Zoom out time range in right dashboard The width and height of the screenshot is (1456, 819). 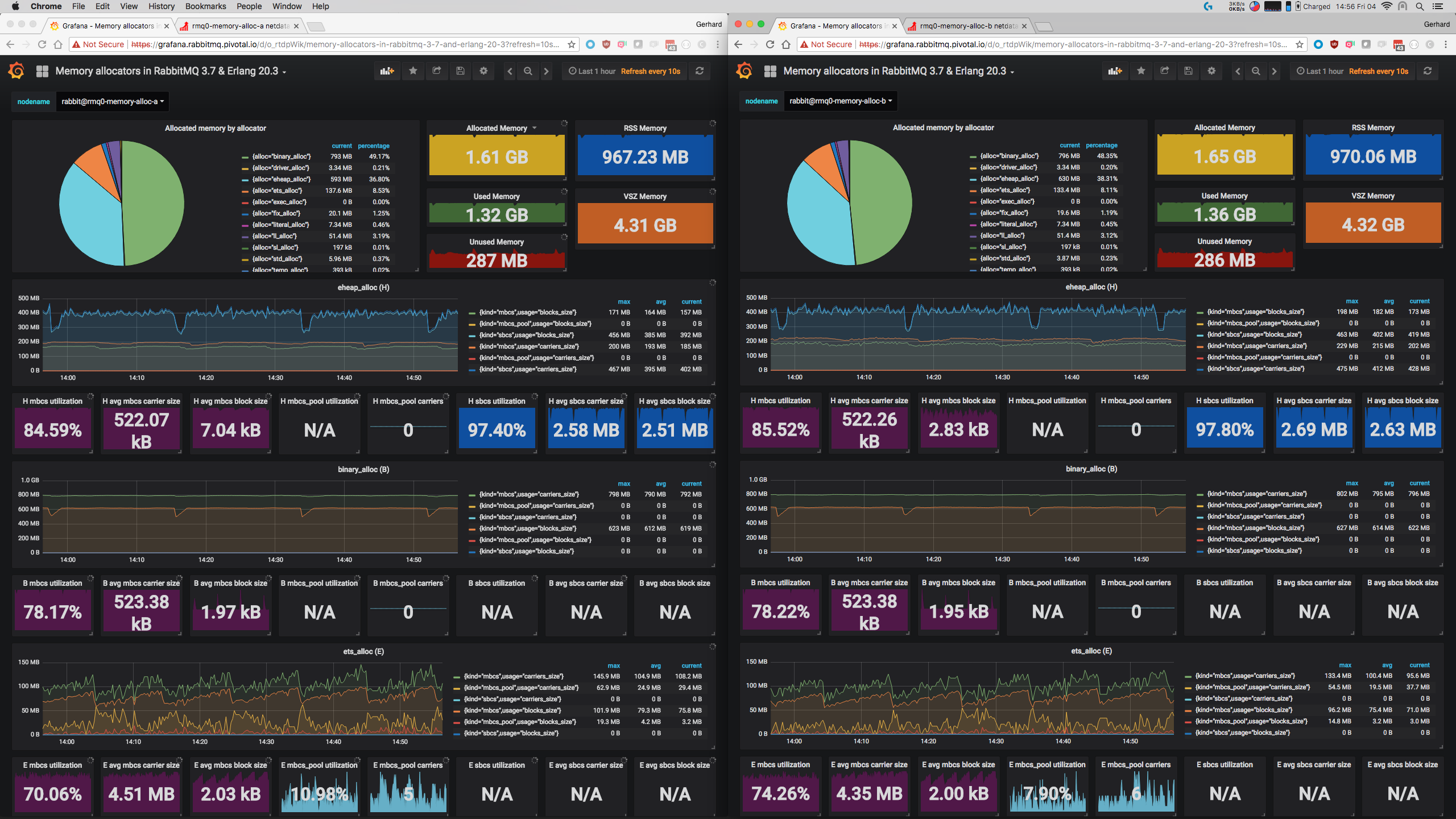1256,71
